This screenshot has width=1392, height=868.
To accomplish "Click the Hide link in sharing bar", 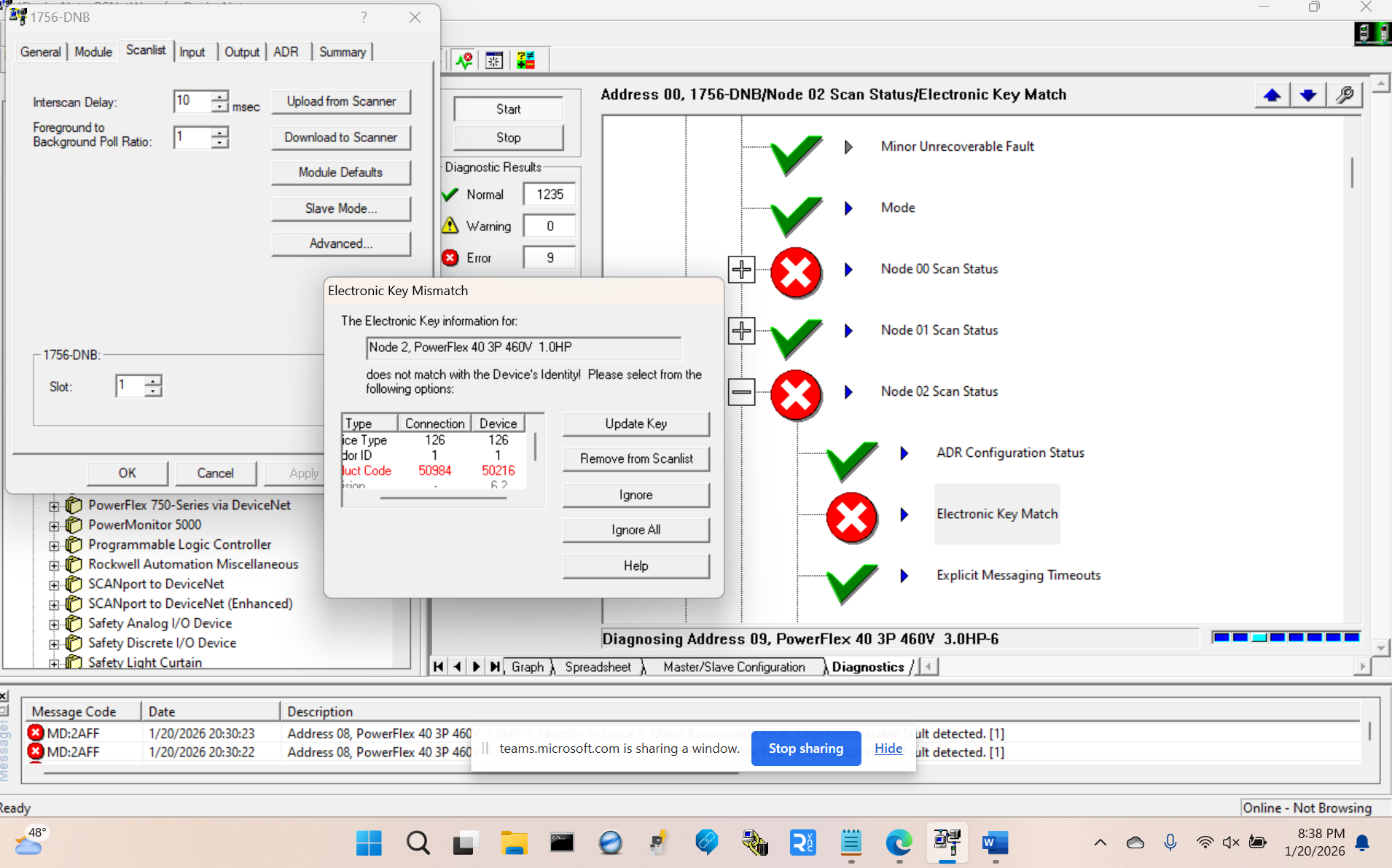I will (888, 748).
